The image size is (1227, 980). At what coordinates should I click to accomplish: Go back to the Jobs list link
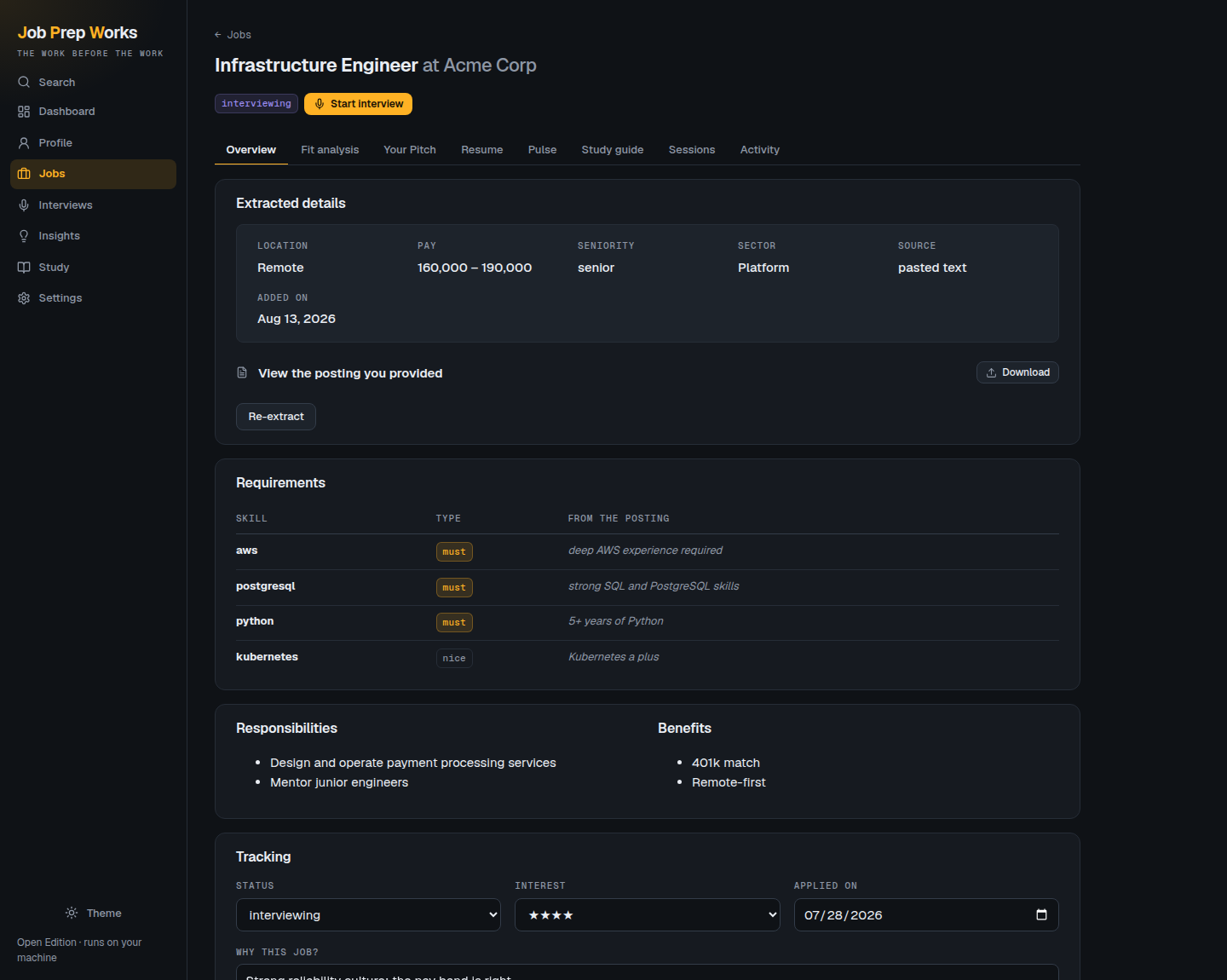click(x=233, y=35)
